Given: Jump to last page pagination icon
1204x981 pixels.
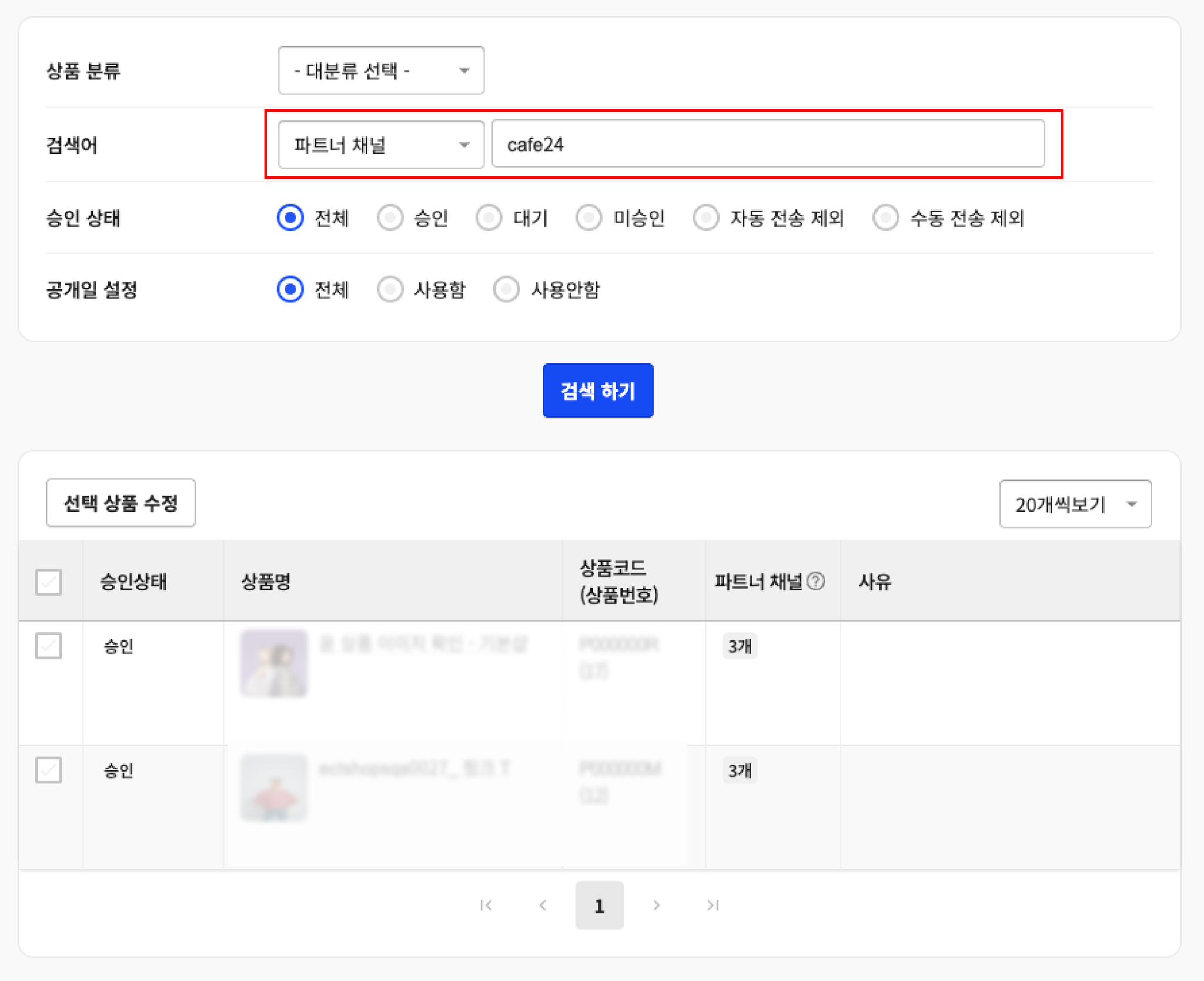Looking at the screenshot, I should [713, 905].
